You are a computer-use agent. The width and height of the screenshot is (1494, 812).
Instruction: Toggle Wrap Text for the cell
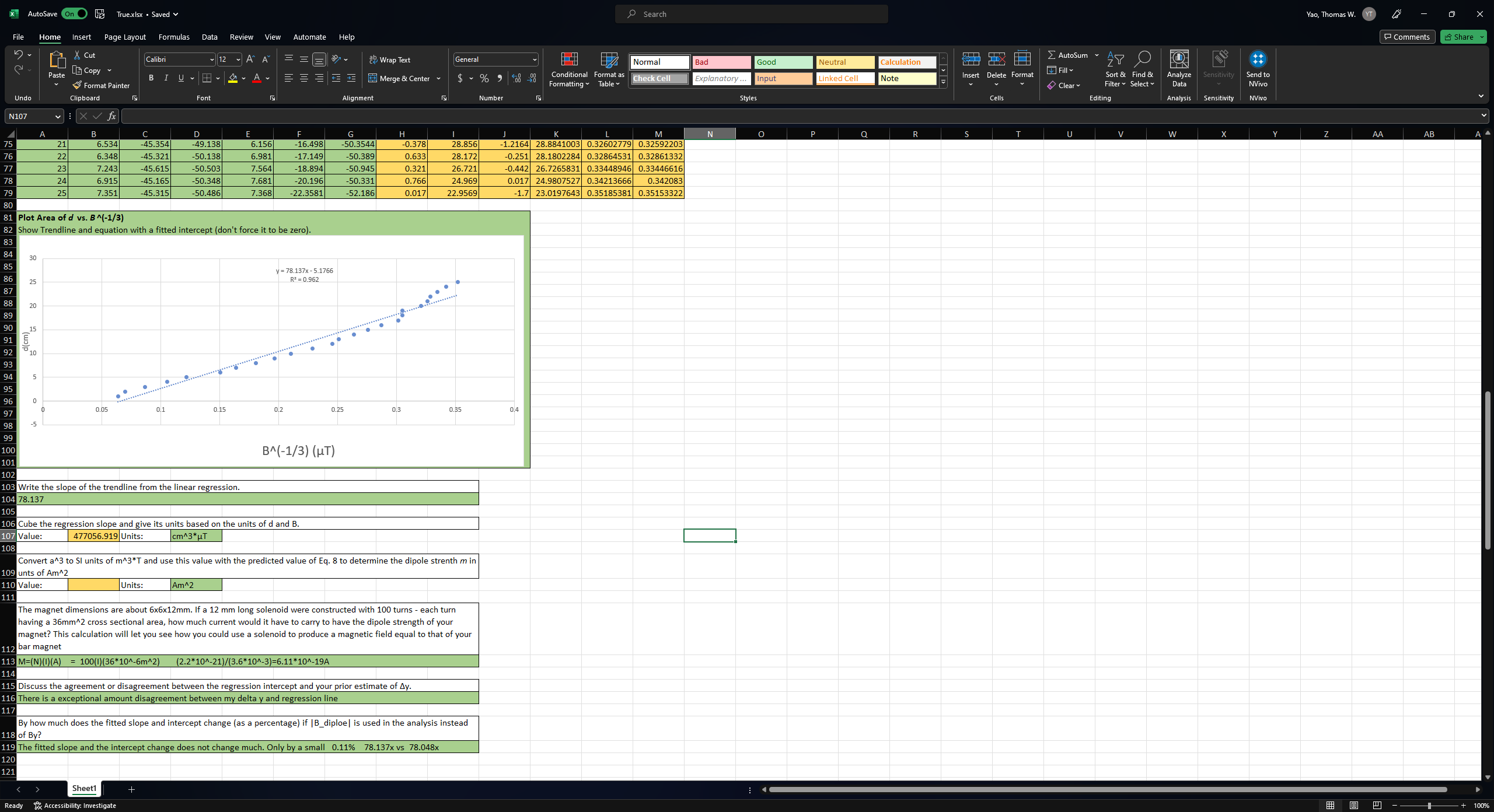pos(389,60)
